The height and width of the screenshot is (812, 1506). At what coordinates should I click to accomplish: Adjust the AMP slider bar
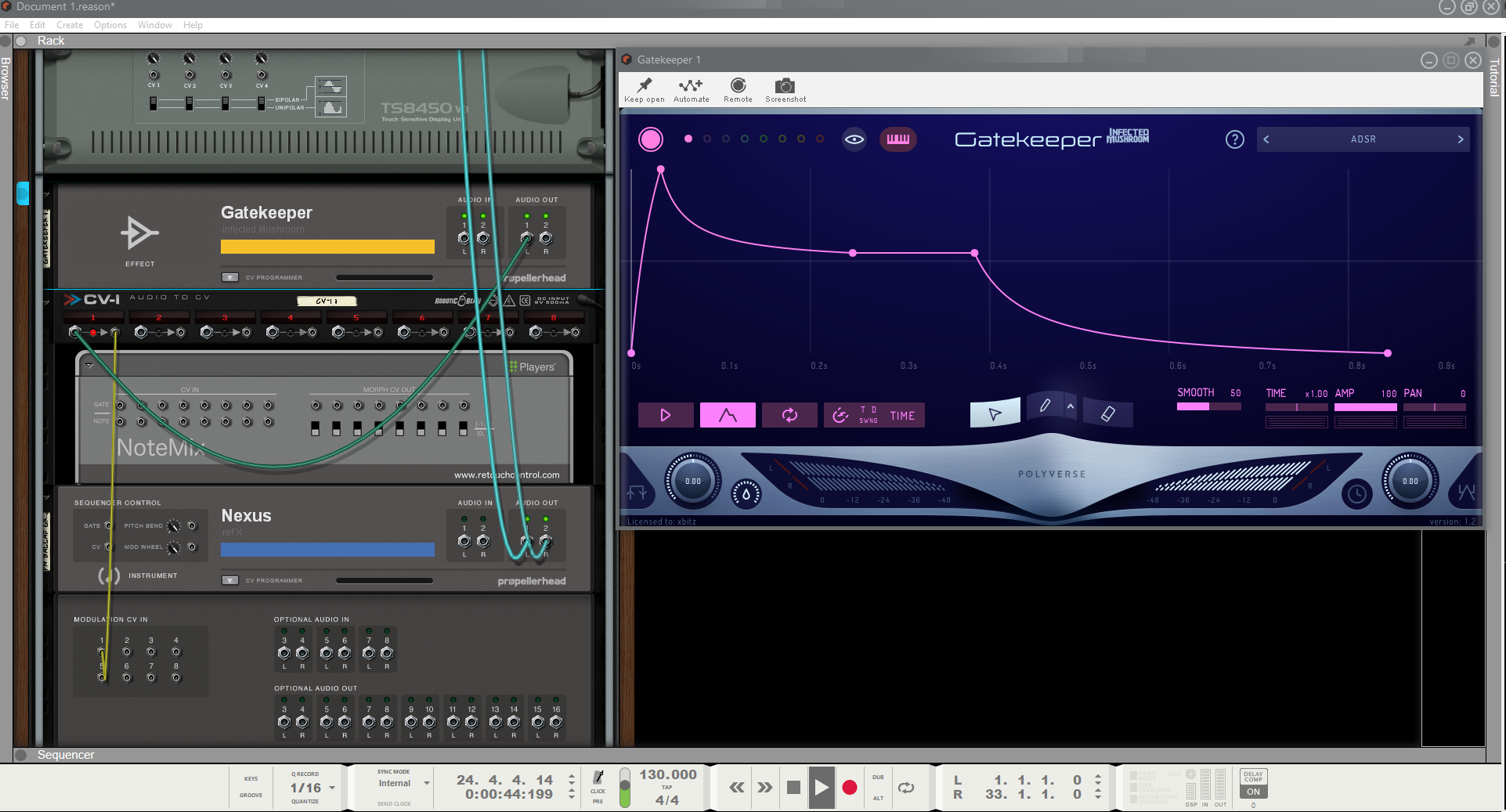(x=1365, y=407)
